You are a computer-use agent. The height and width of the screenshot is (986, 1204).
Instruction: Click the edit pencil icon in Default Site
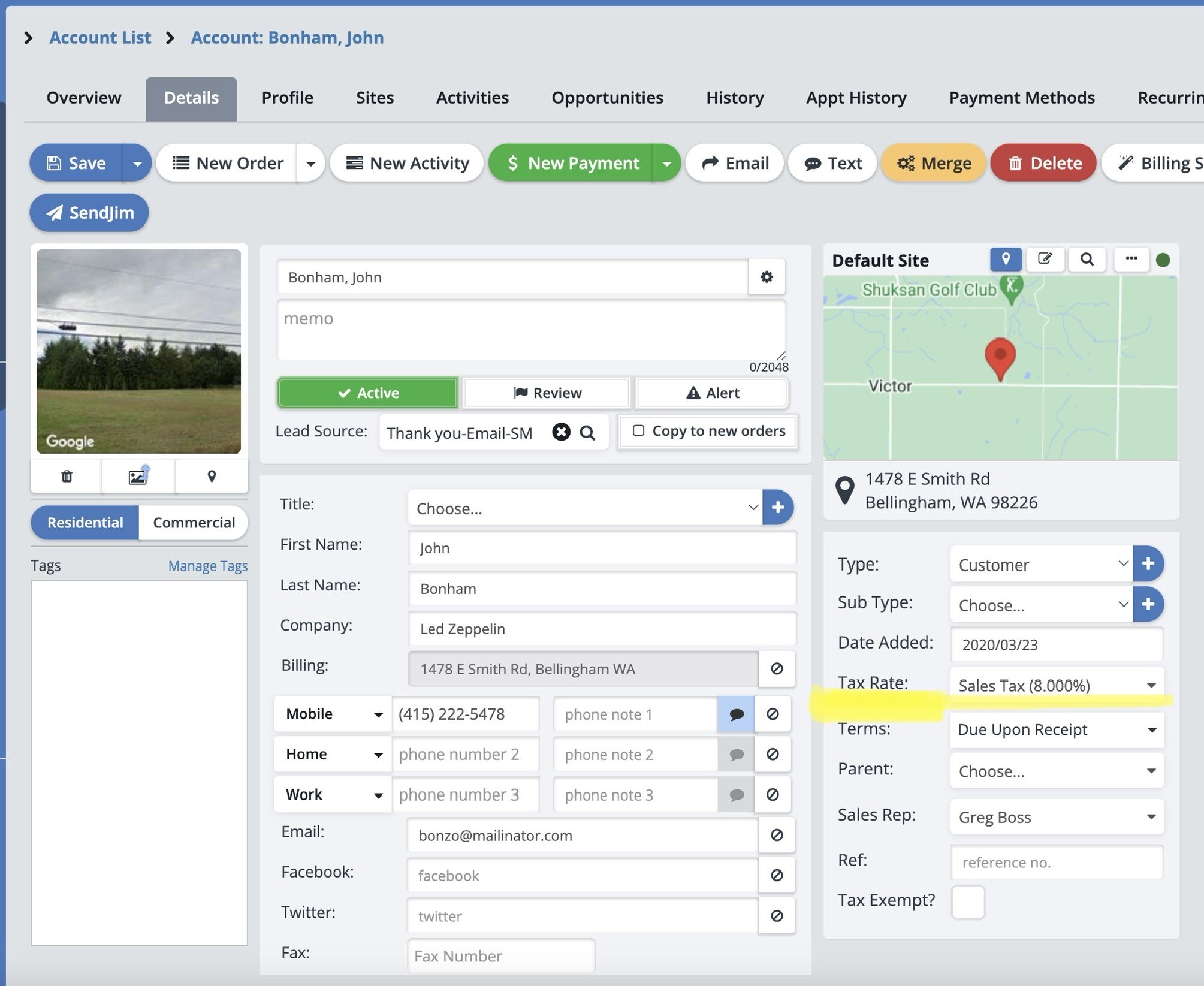tap(1045, 259)
